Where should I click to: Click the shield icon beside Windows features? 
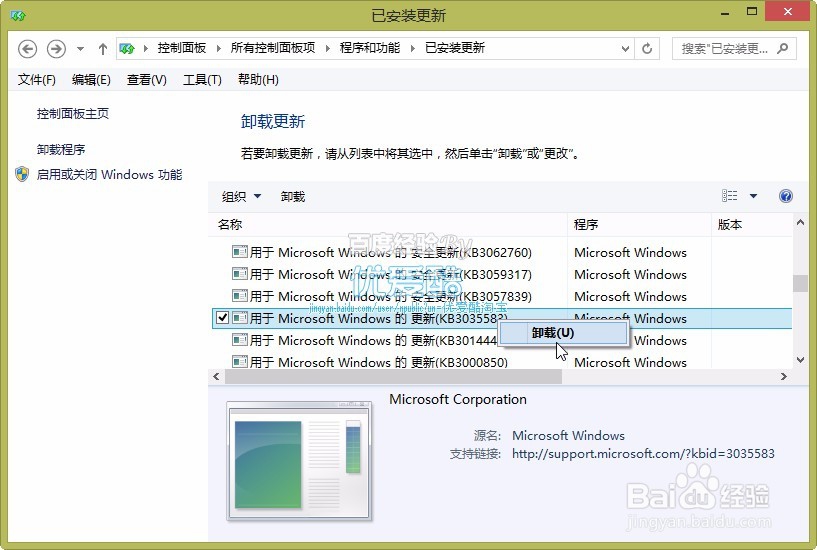pyautogui.click(x=22, y=174)
